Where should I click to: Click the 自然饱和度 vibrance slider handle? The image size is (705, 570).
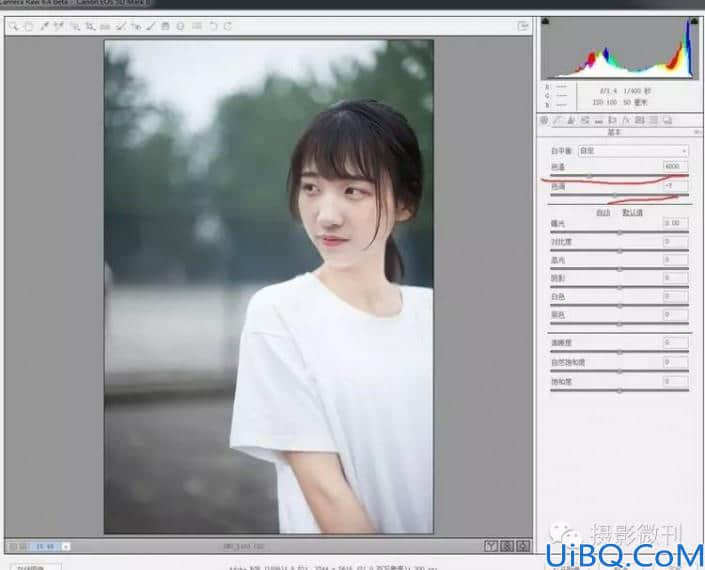click(x=620, y=371)
